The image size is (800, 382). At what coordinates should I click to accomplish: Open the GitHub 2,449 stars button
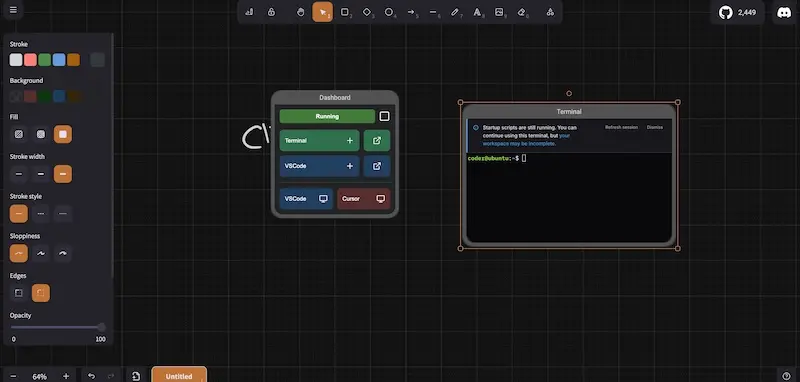coord(738,13)
